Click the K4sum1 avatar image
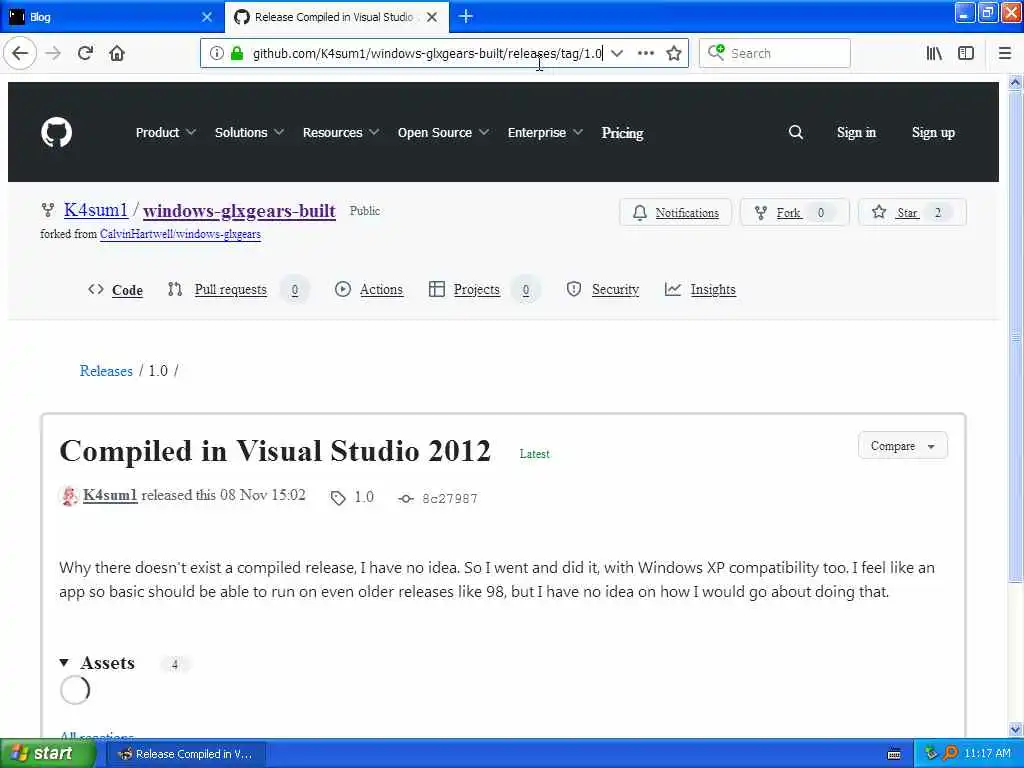The height and width of the screenshot is (768, 1024). [x=69, y=496]
